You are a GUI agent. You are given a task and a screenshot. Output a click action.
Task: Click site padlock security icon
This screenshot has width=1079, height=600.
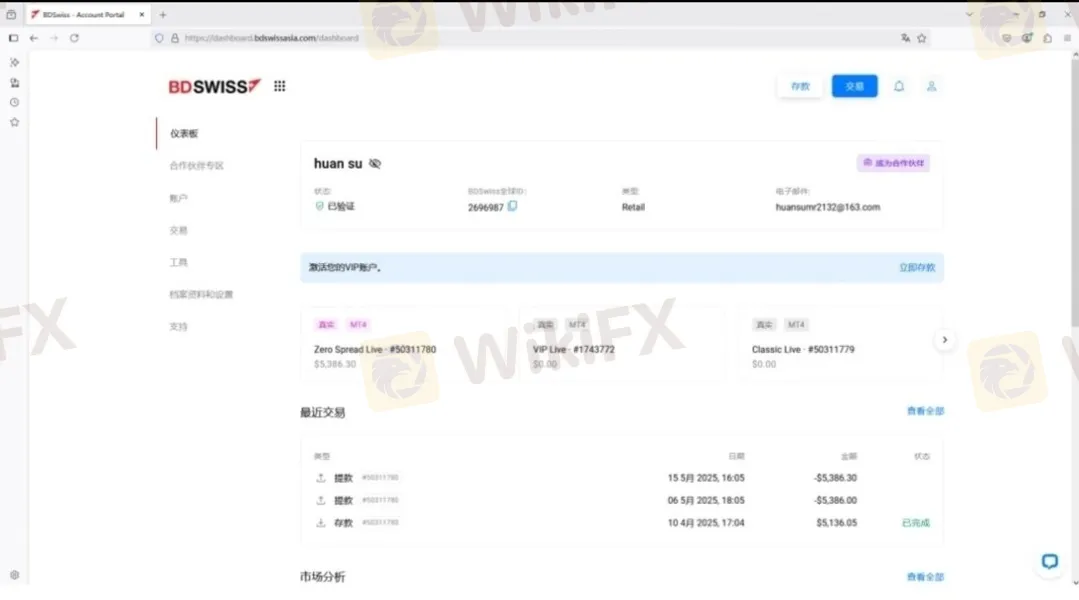pyautogui.click(x=175, y=38)
